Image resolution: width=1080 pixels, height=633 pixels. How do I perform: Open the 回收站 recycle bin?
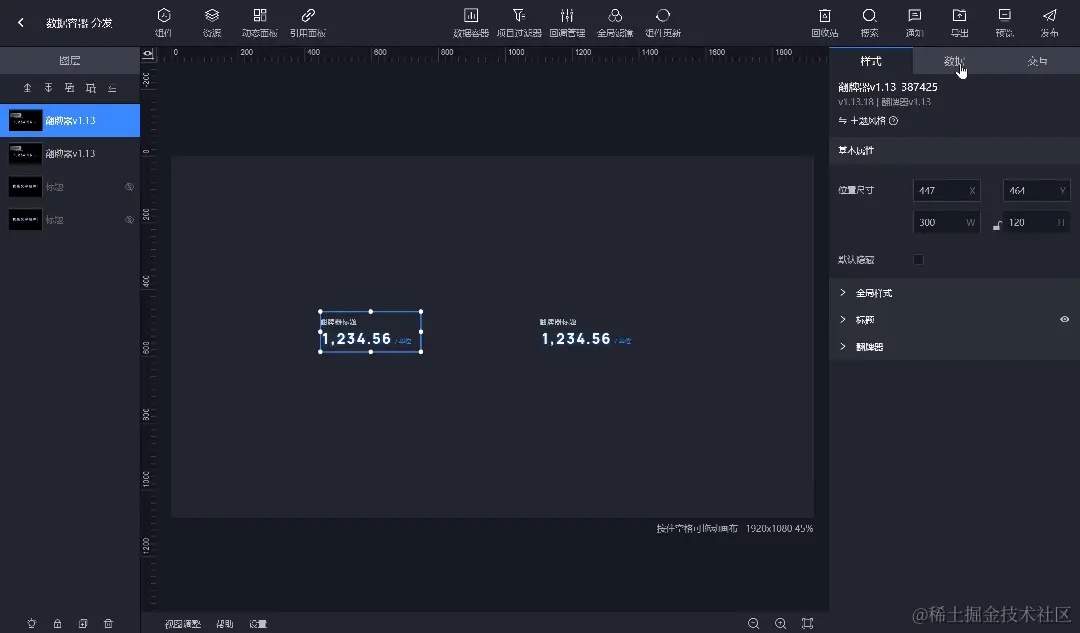pyautogui.click(x=824, y=22)
